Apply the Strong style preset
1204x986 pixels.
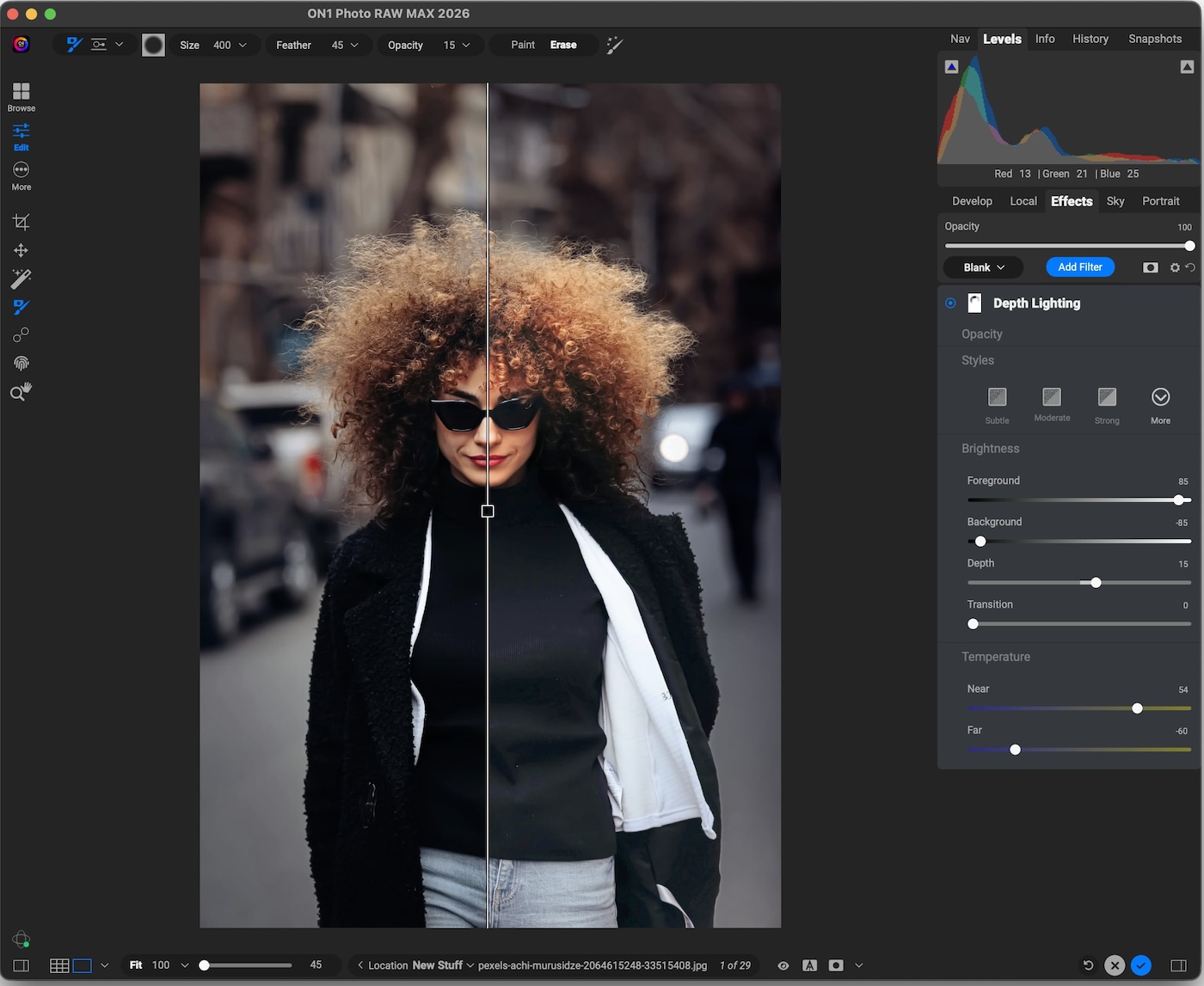(1107, 397)
